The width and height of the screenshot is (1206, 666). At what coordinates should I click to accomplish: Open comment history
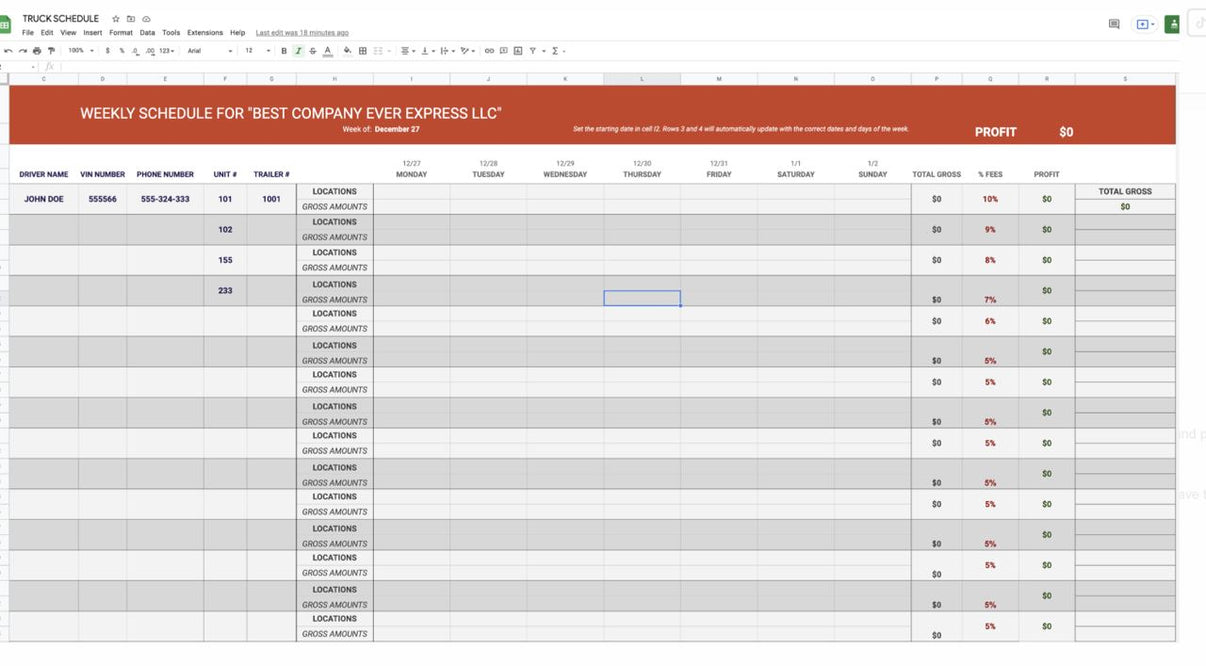[1113, 23]
